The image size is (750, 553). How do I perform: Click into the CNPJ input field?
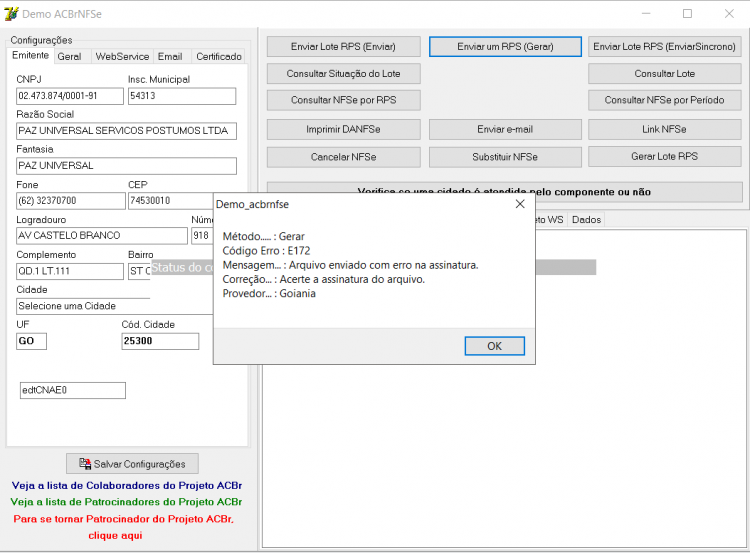coord(70,96)
